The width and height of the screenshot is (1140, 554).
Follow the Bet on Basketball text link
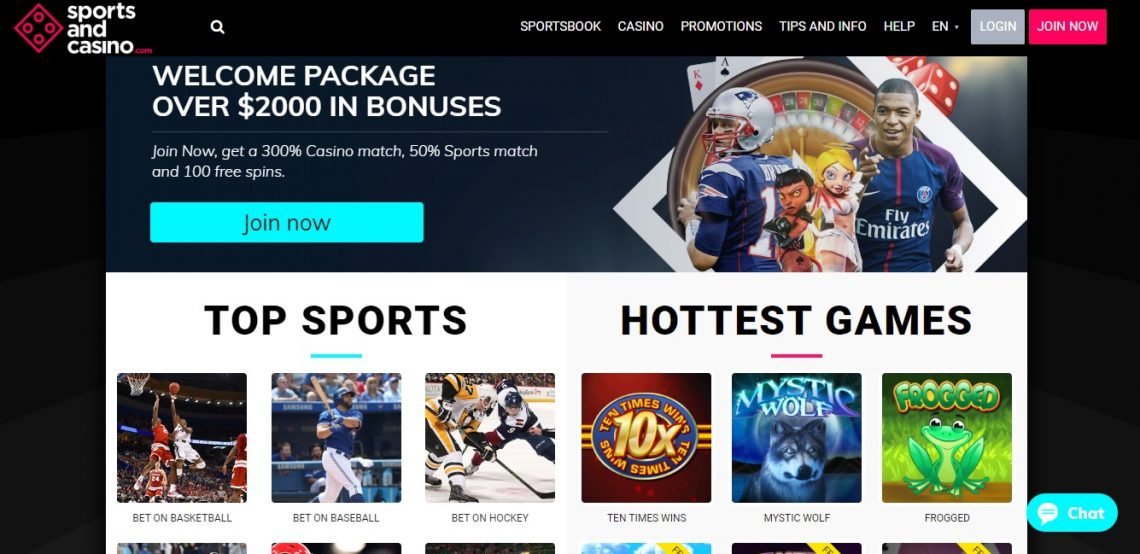[182, 518]
